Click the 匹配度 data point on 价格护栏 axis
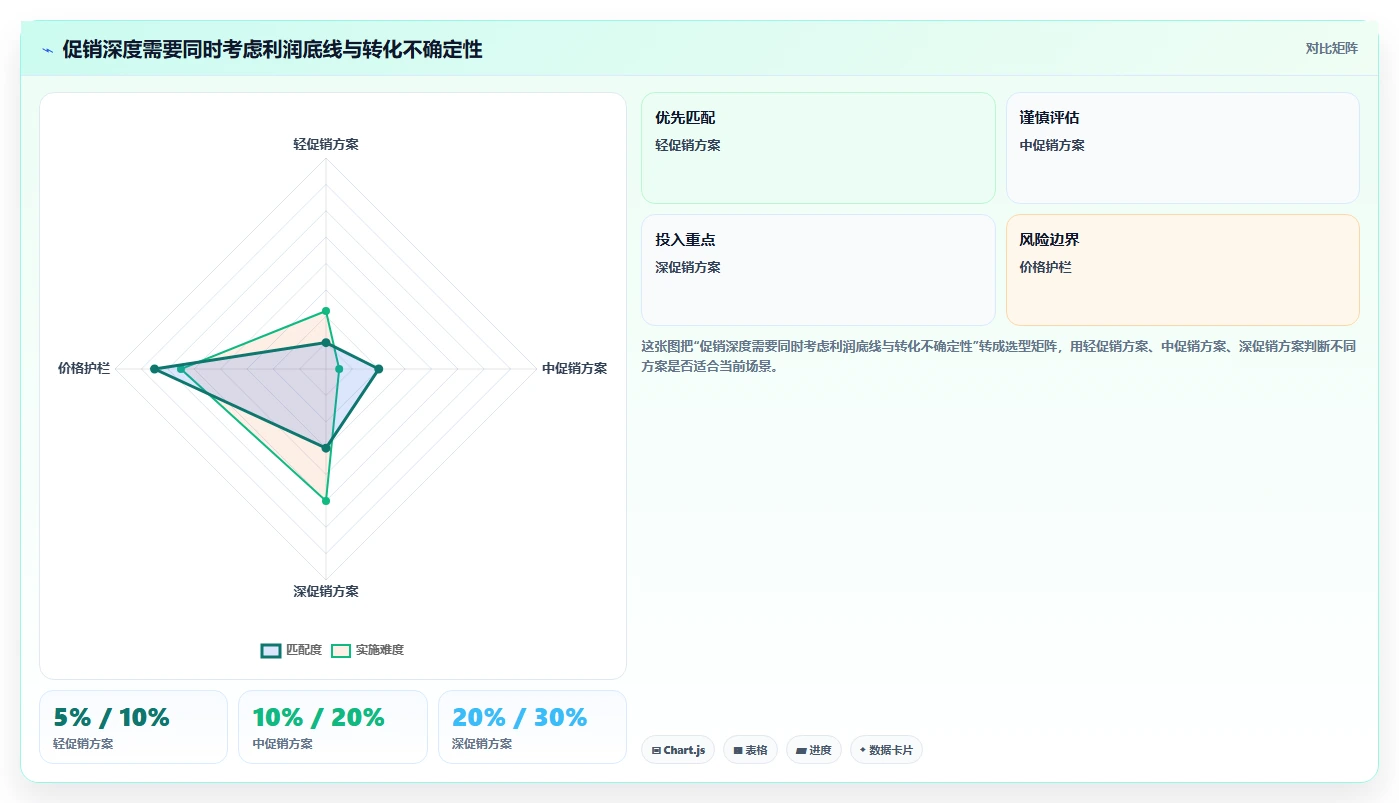This screenshot has height=803, width=1399. (154, 370)
